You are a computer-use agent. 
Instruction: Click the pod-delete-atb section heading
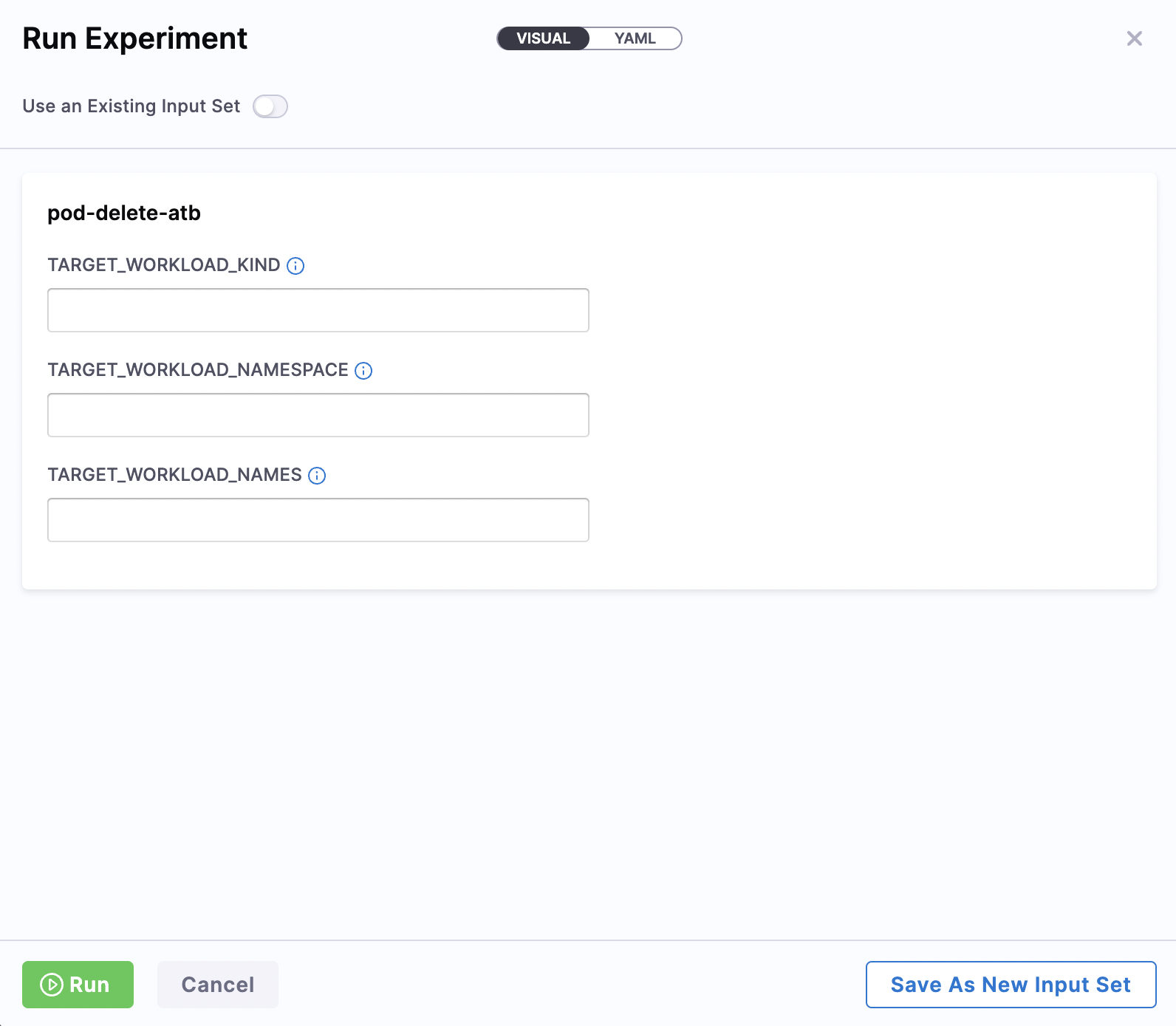(124, 213)
